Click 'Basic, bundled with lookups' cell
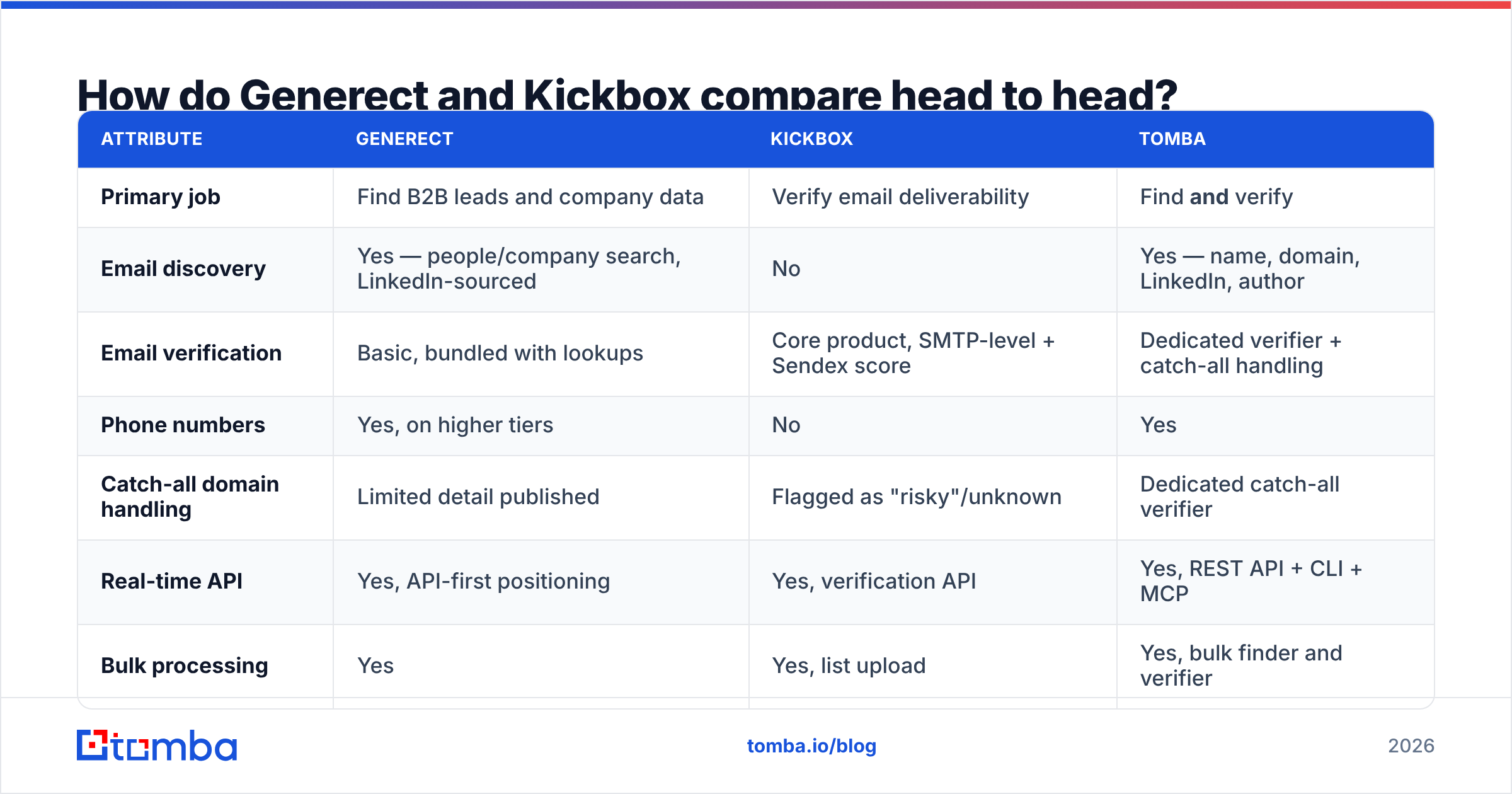1512x794 pixels. point(500,354)
